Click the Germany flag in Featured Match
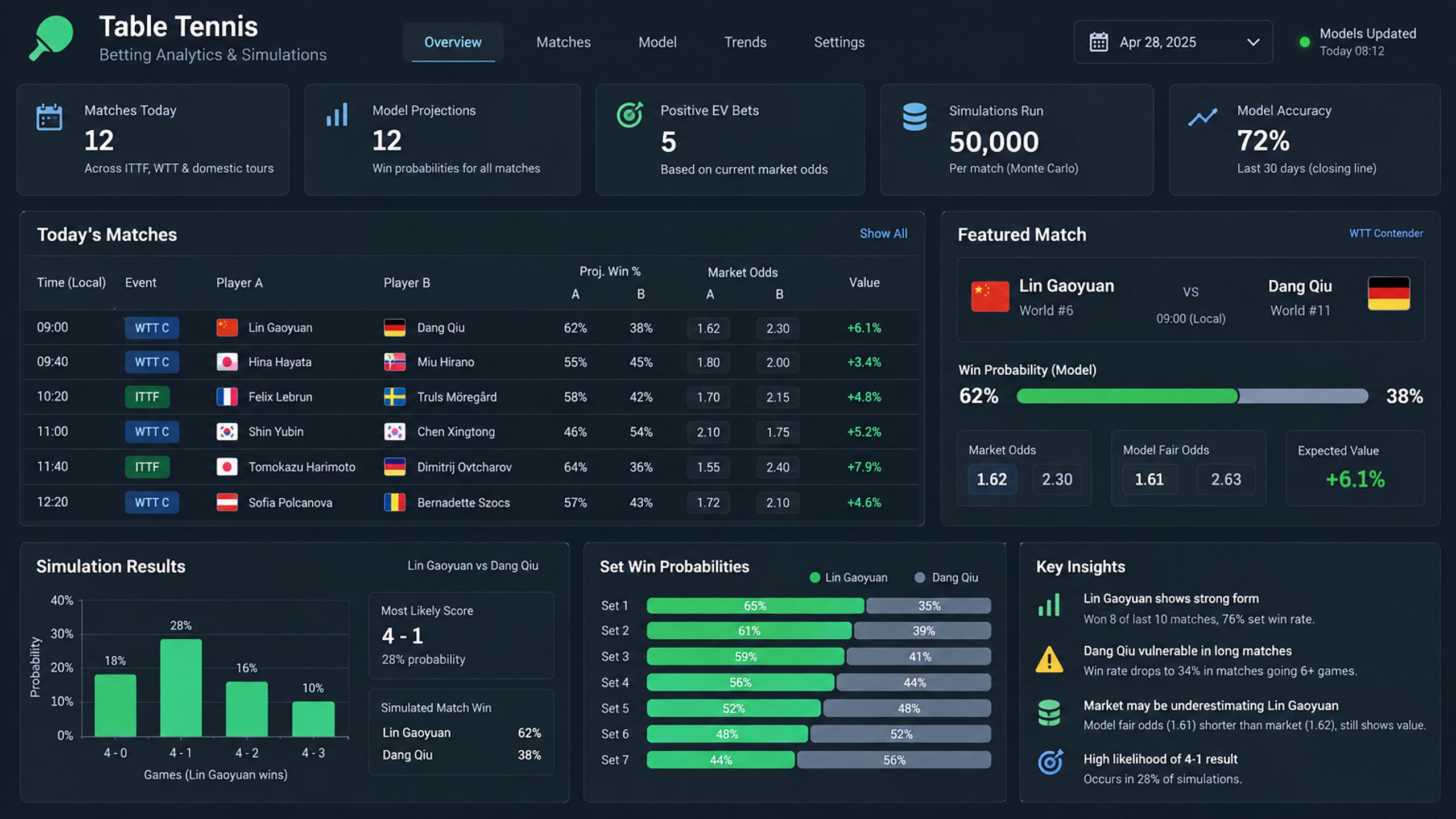Screen dimensions: 1456x819 coord(1388,293)
